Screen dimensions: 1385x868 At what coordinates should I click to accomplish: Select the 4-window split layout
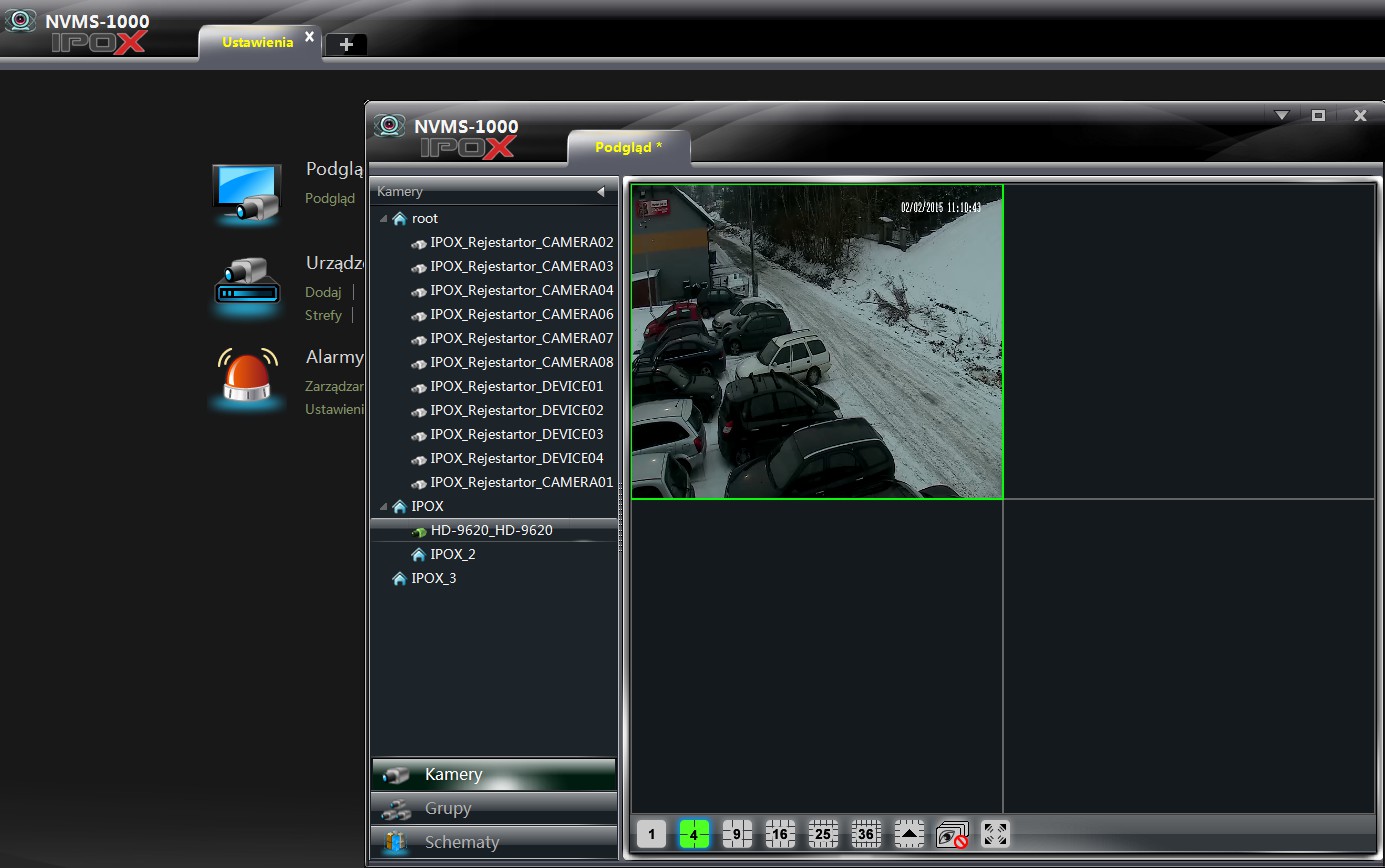click(x=694, y=834)
